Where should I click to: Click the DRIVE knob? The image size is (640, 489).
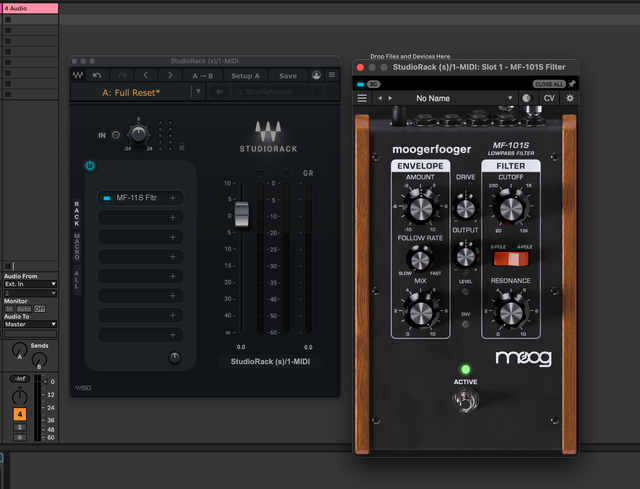pyautogui.click(x=465, y=209)
